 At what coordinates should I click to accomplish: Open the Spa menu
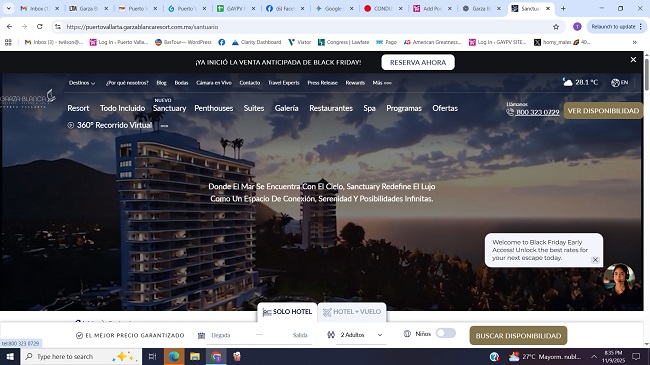[x=369, y=108]
